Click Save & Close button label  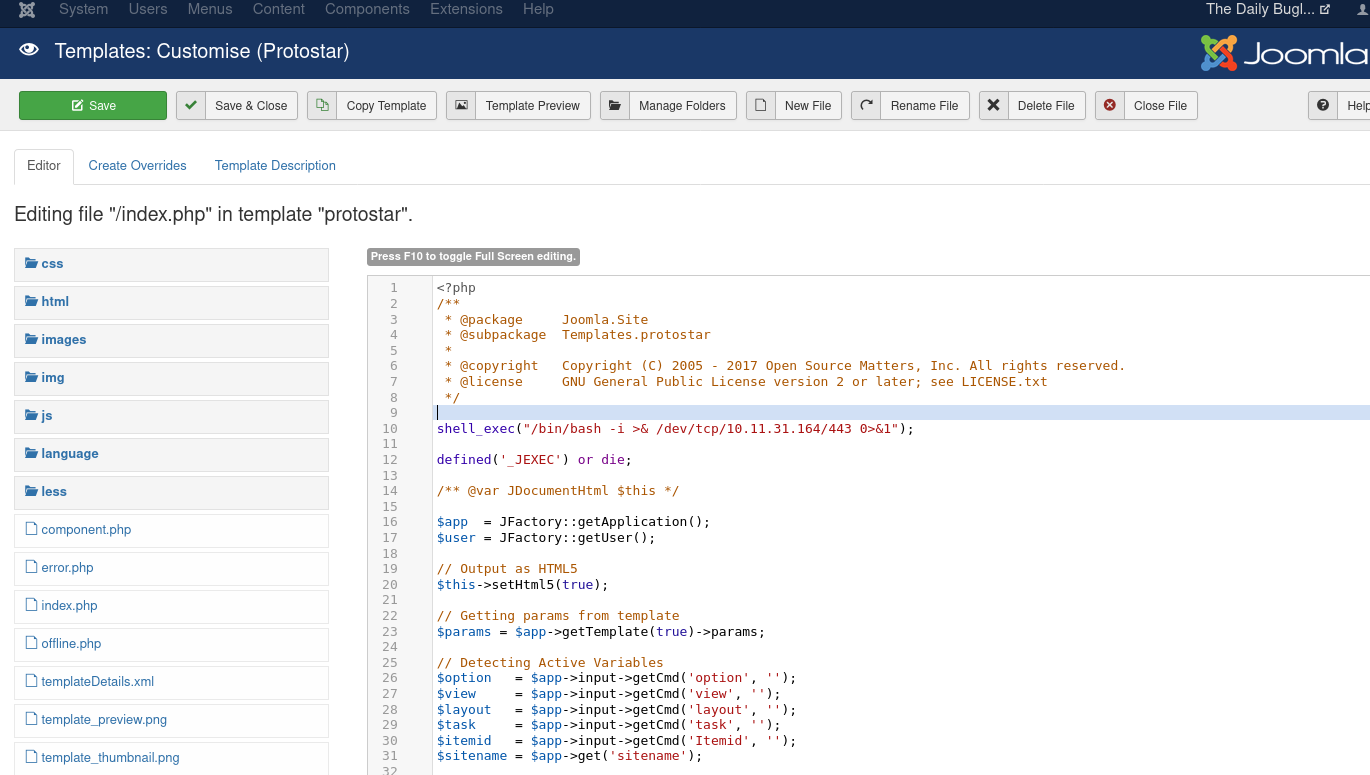tap(251, 106)
